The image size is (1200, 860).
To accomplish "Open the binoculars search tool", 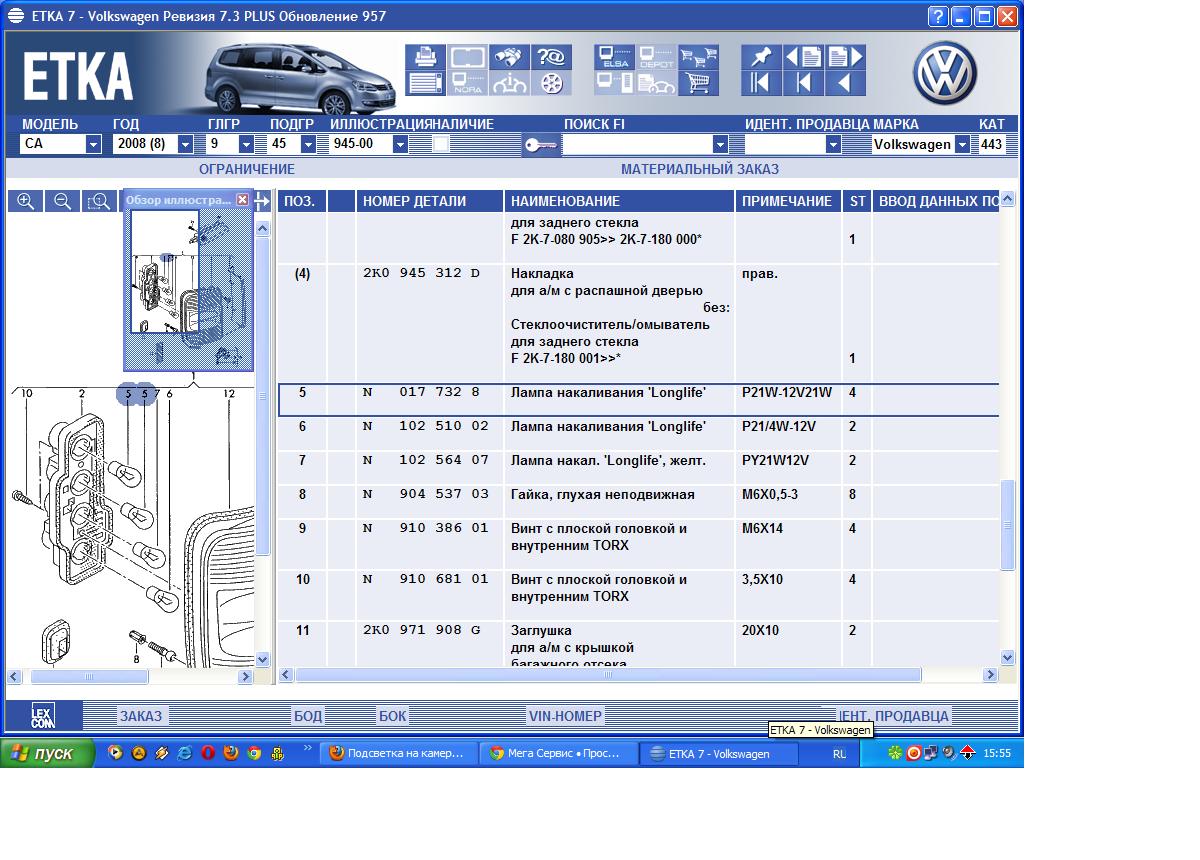I will coord(508,57).
